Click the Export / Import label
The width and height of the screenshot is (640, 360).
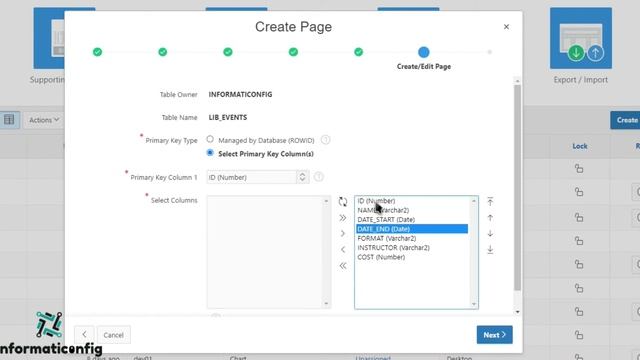coord(580,80)
